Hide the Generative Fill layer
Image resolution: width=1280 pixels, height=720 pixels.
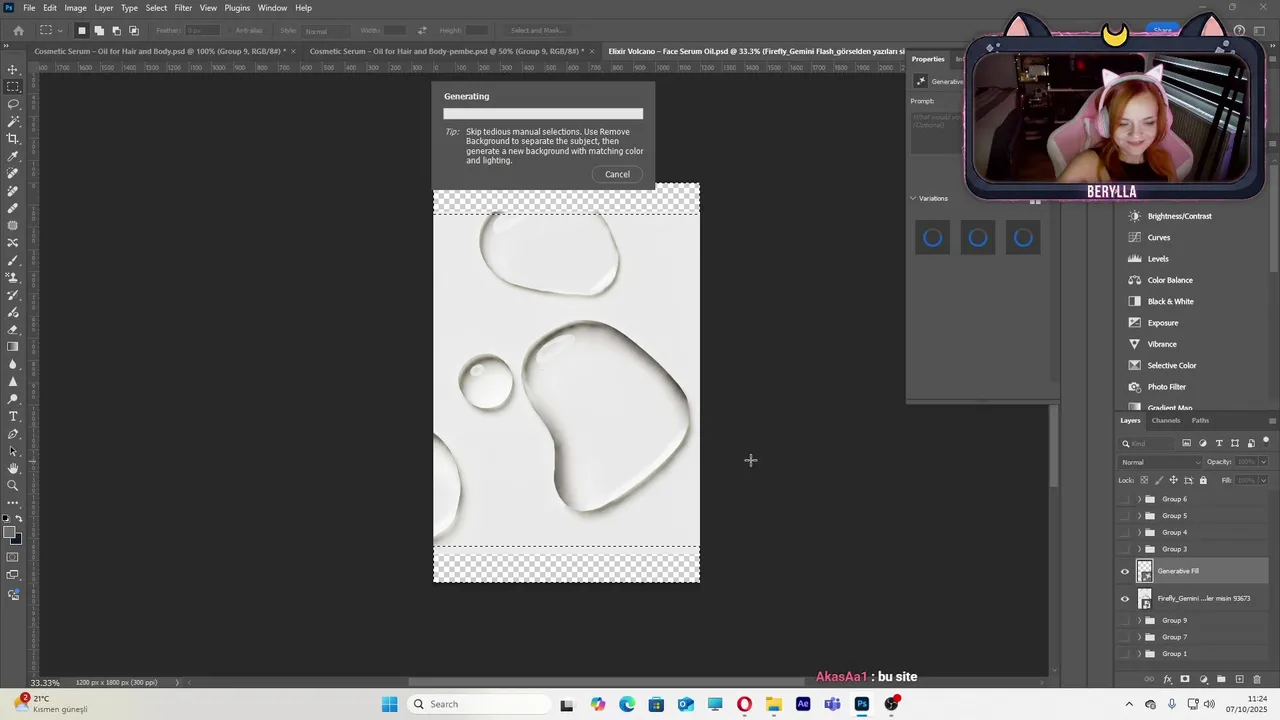[1125, 572]
